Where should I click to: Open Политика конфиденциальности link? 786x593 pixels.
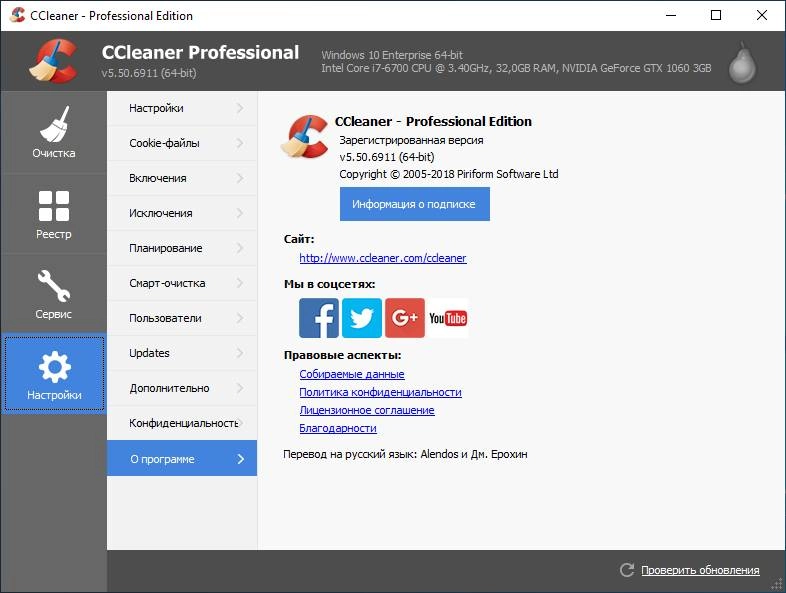pos(380,392)
